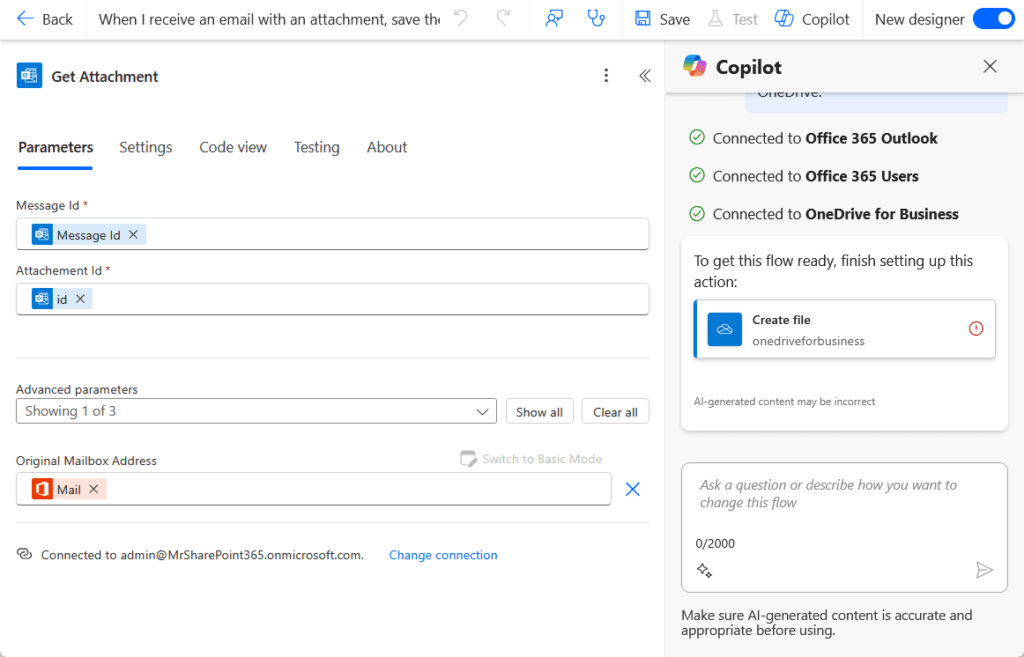Click the Message Id input field

tap(332, 234)
